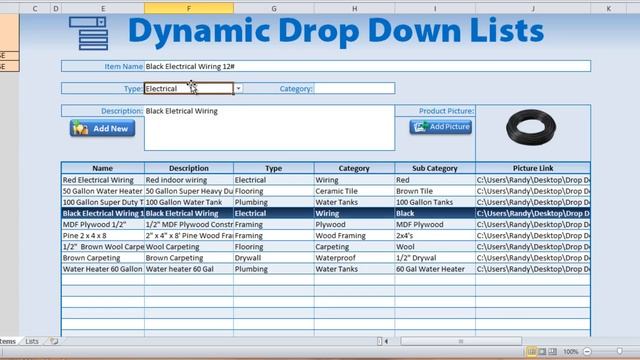Click the Name table column header
640x360 pixels.
coord(102,168)
